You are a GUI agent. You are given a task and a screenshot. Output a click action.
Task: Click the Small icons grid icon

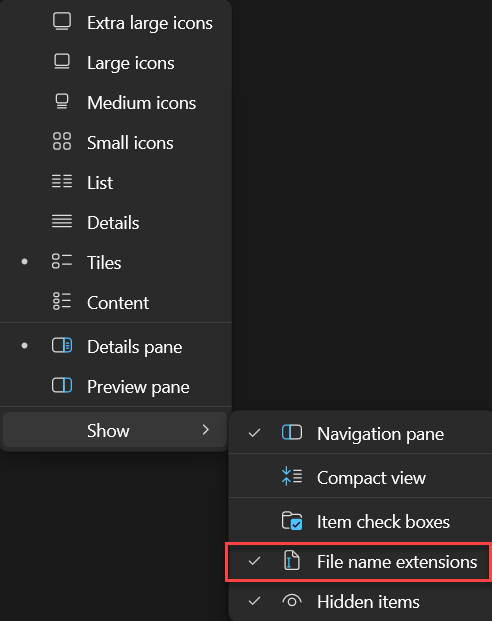(x=62, y=141)
